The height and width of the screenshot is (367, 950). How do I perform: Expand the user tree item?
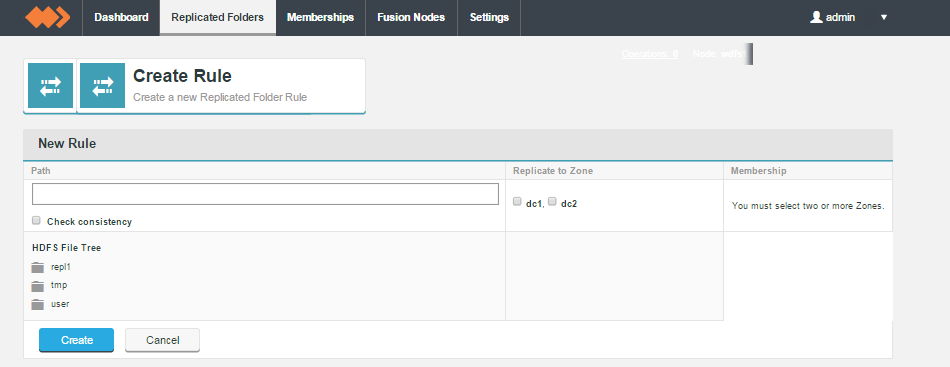[x=60, y=304]
